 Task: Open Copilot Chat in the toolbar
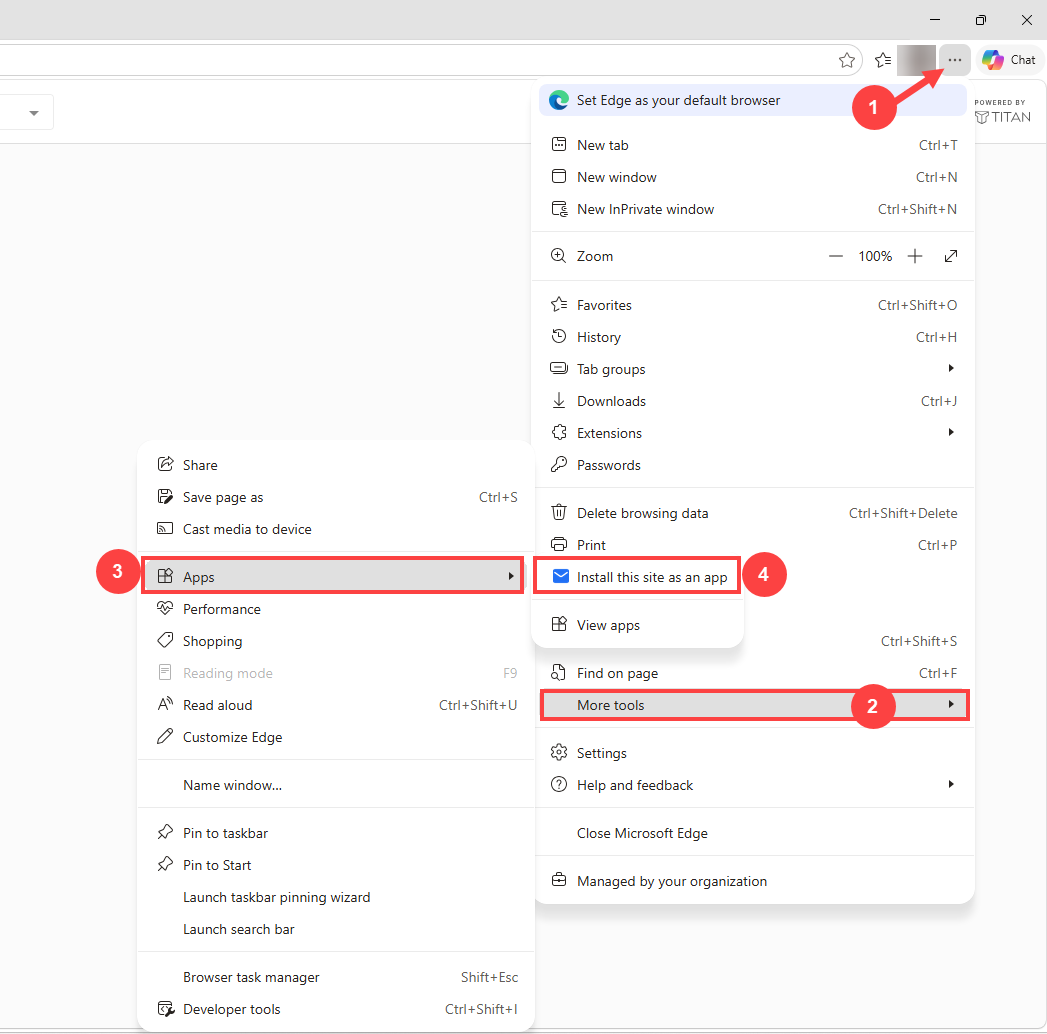[x=1009, y=60]
